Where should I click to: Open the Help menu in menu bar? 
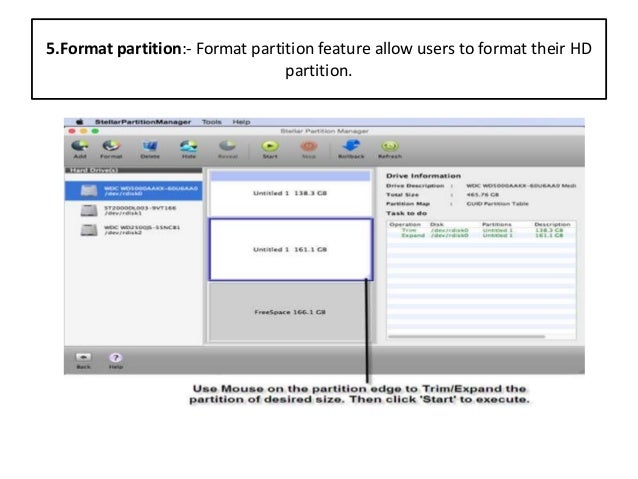241,122
